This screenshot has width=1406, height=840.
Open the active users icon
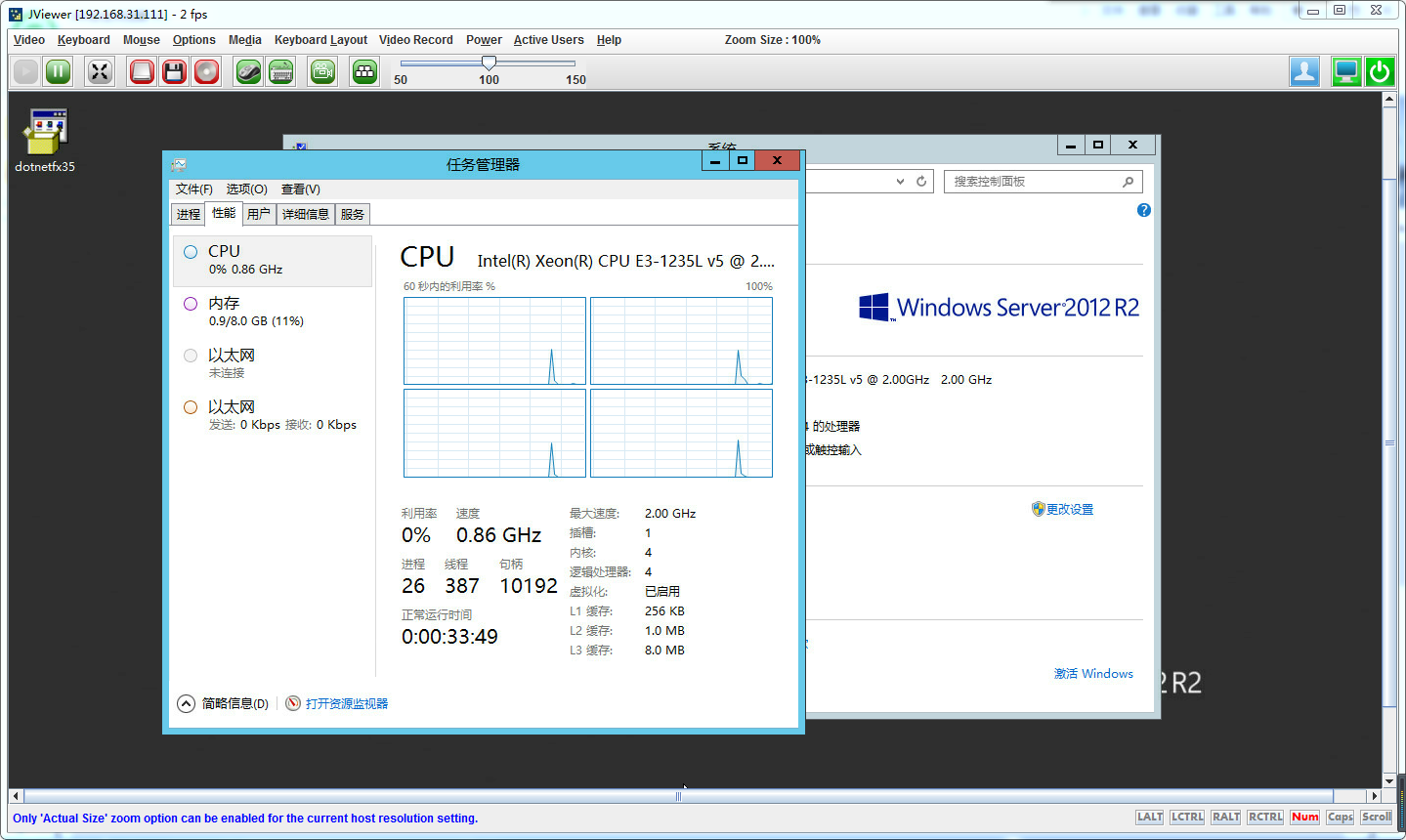1304,71
